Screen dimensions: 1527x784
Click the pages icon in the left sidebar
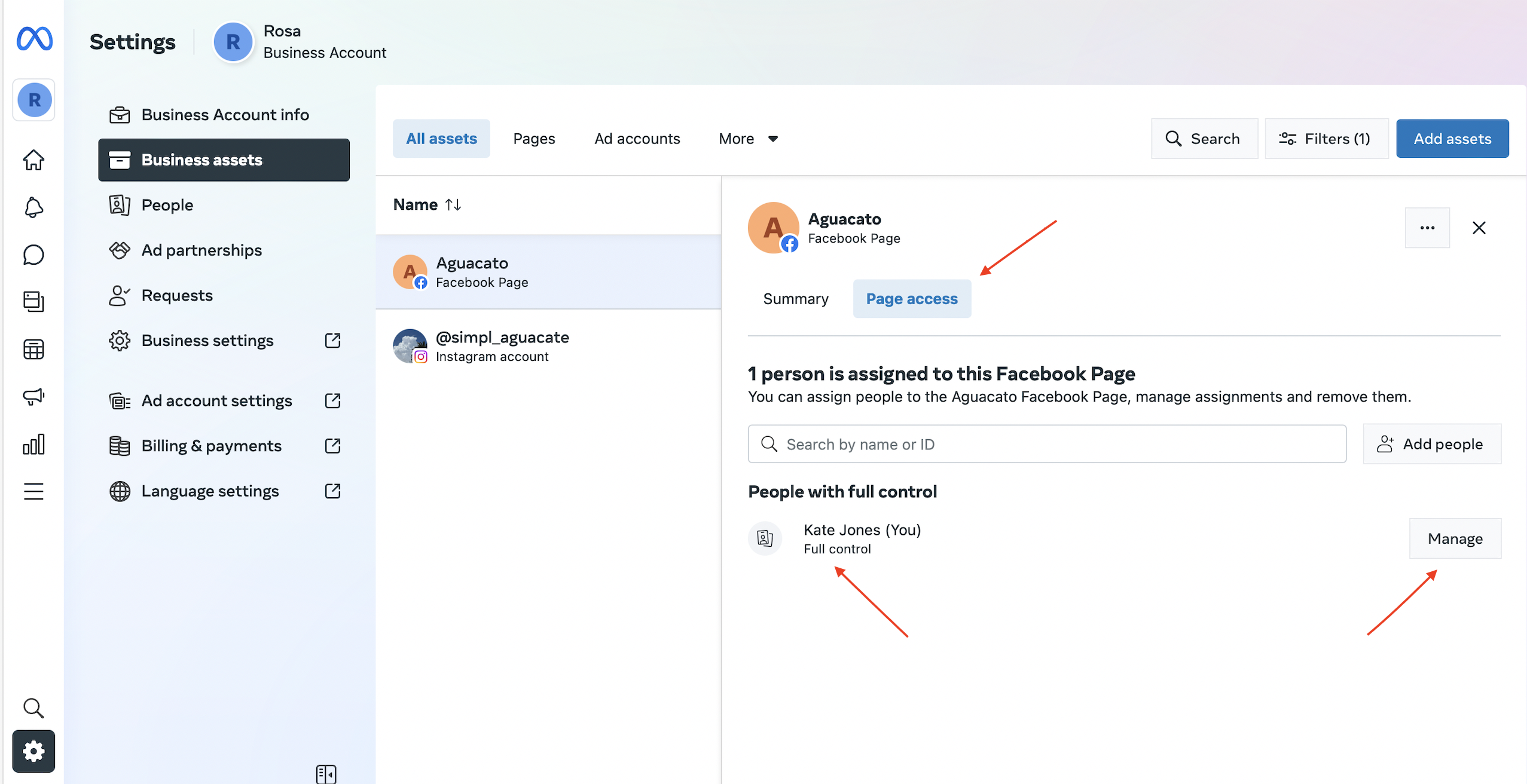tap(33, 302)
